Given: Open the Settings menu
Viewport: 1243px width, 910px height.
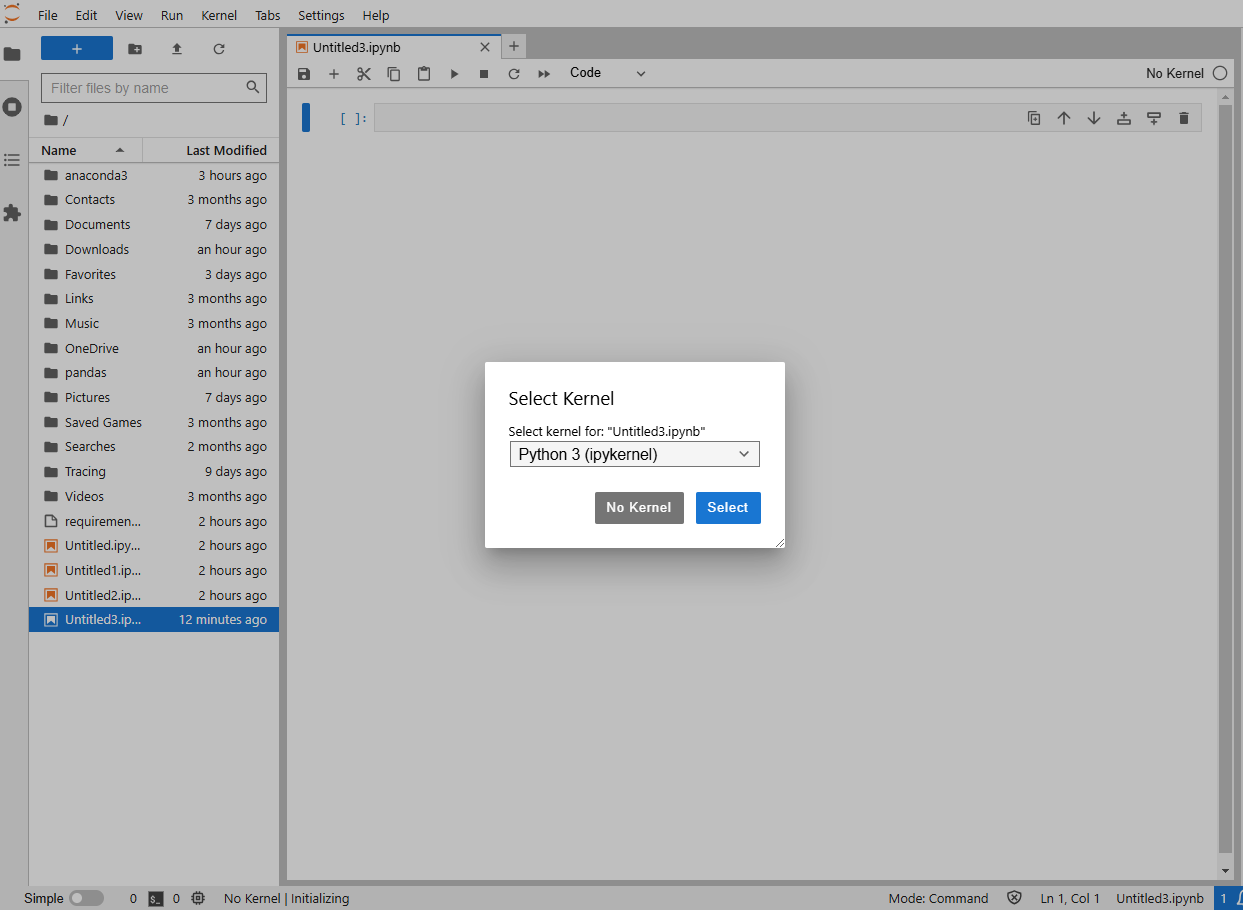Looking at the screenshot, I should pos(321,15).
